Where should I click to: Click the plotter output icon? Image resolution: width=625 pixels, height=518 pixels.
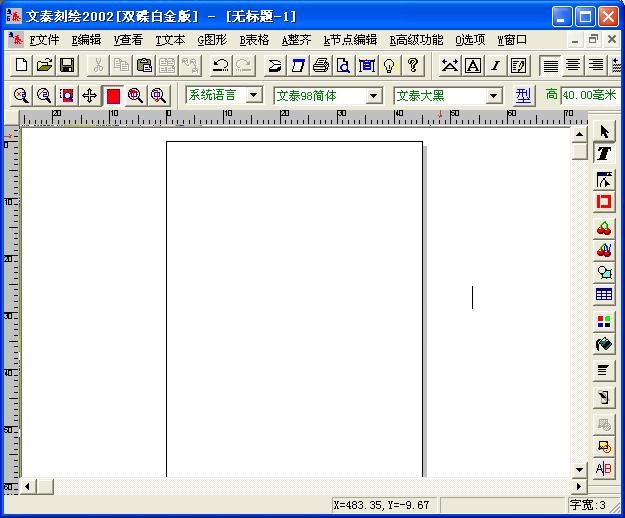275,65
